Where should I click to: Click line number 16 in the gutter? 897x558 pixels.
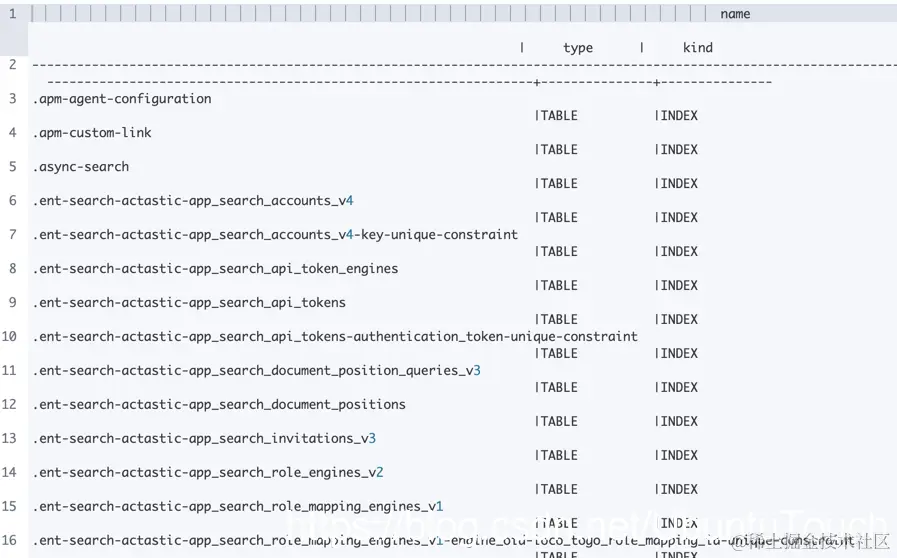click(9, 540)
